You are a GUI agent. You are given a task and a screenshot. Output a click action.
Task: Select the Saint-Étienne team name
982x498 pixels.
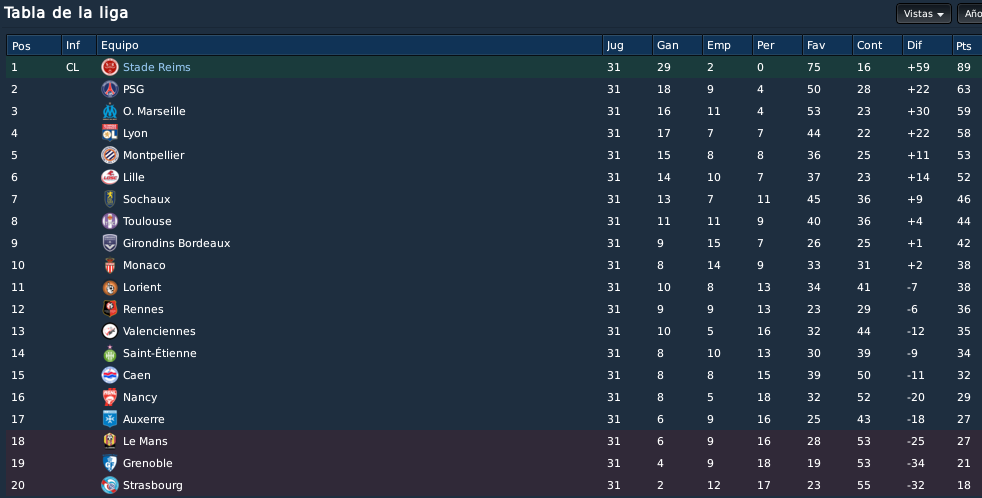(x=160, y=353)
